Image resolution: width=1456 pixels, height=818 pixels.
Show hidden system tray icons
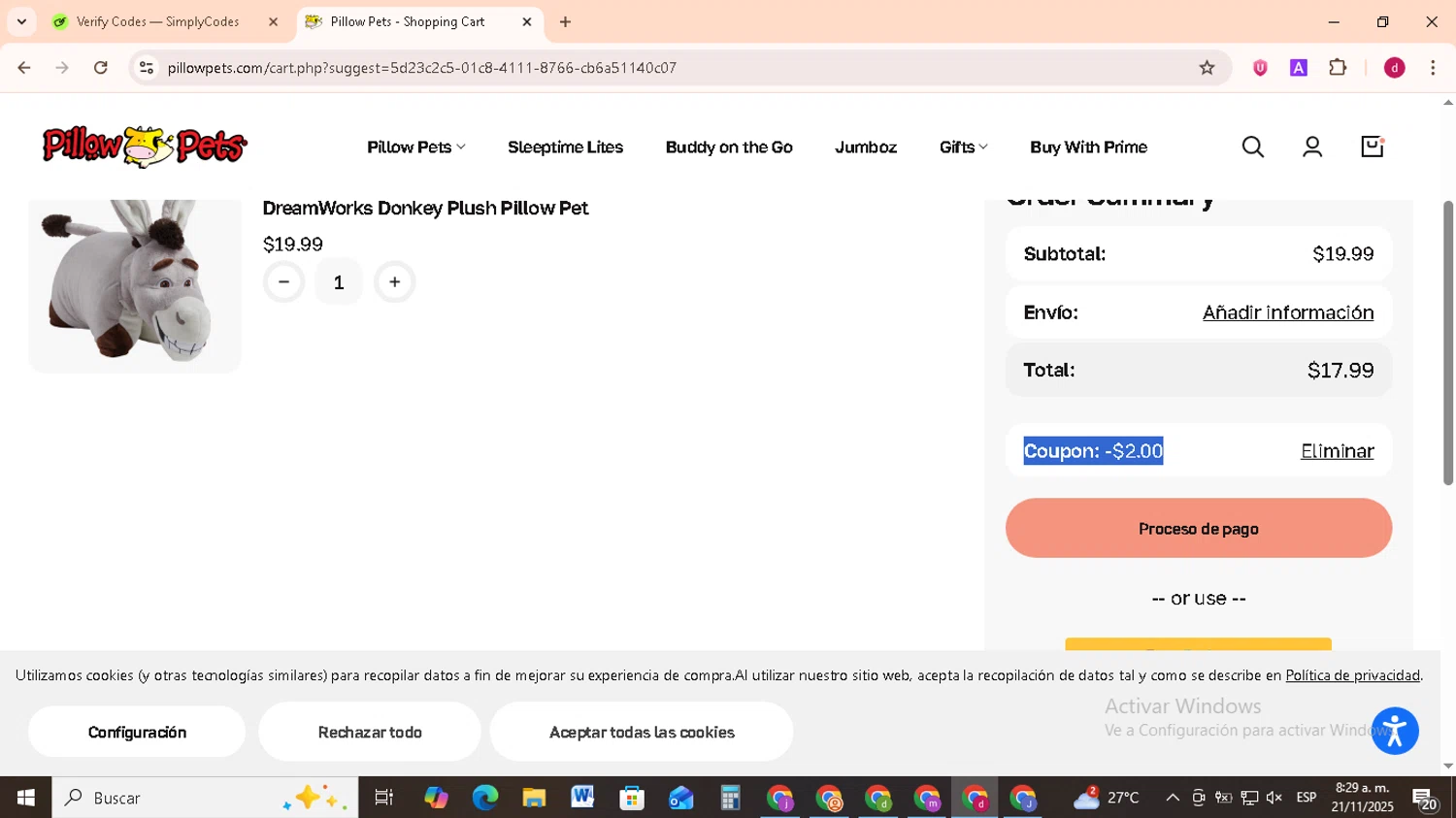[x=1173, y=798]
